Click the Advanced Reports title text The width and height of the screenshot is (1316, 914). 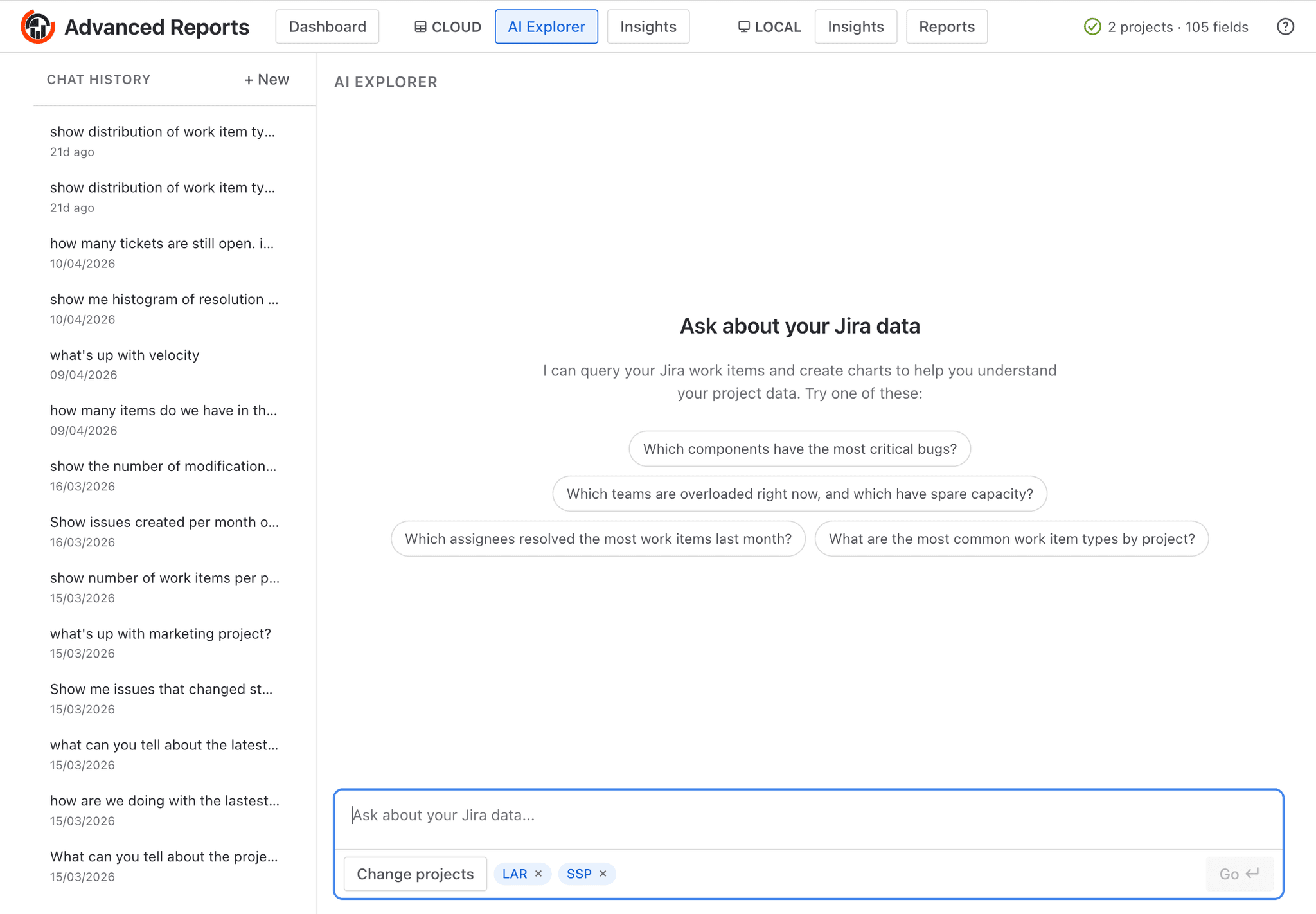pos(157,27)
